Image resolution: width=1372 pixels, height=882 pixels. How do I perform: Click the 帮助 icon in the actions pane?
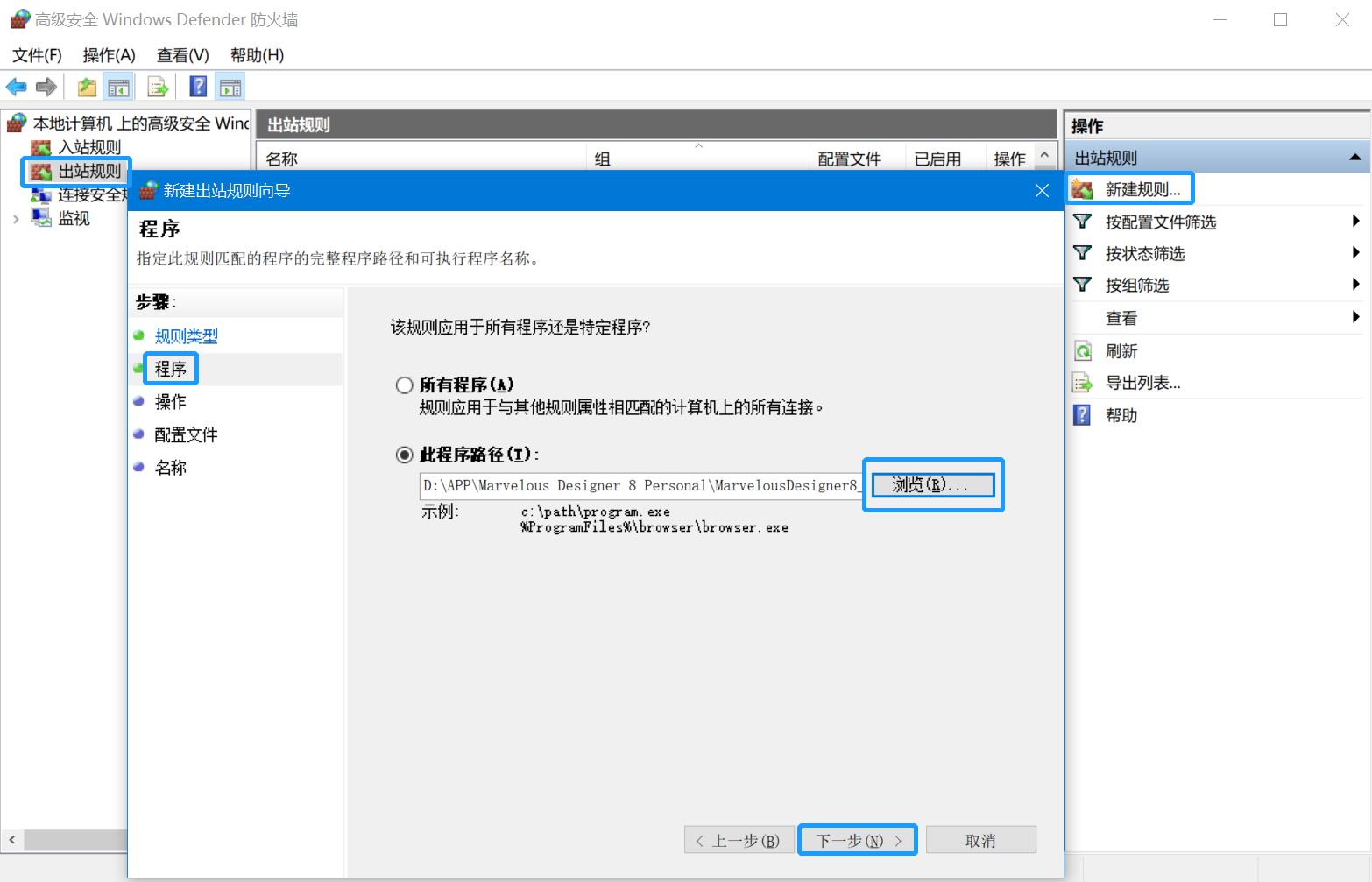[x=1083, y=415]
